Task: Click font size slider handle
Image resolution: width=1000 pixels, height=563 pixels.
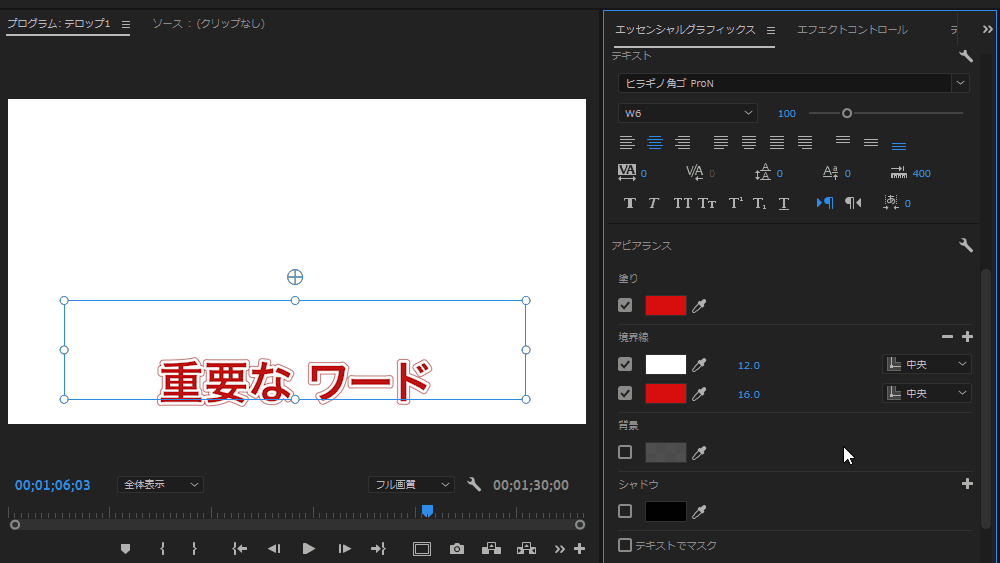Action: (847, 113)
